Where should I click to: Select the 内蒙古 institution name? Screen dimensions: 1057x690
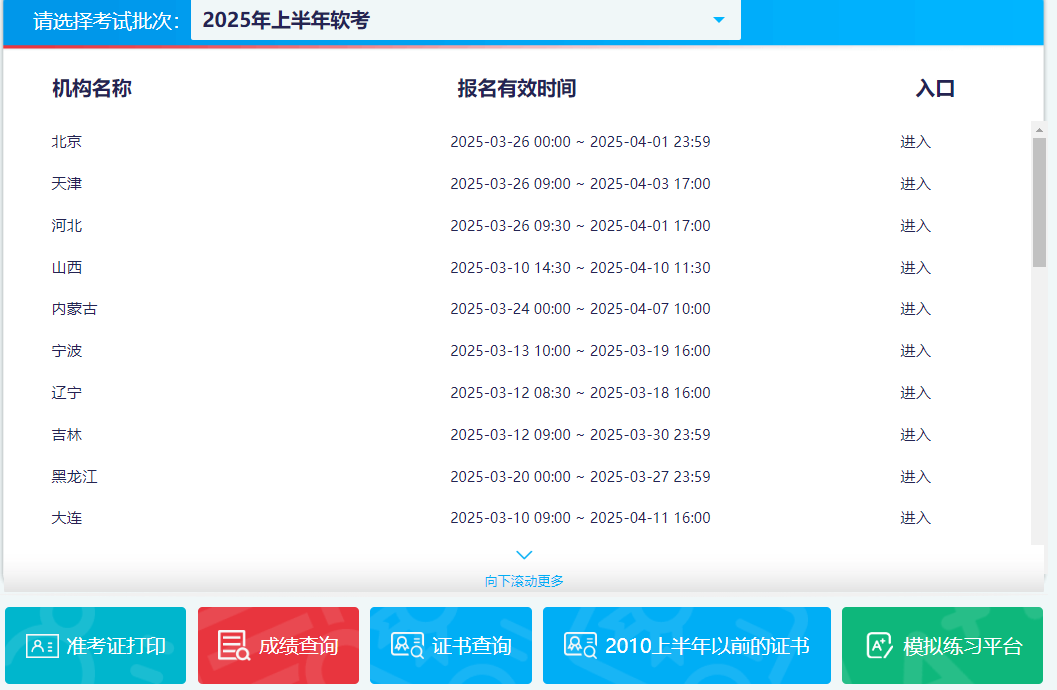click(x=74, y=309)
